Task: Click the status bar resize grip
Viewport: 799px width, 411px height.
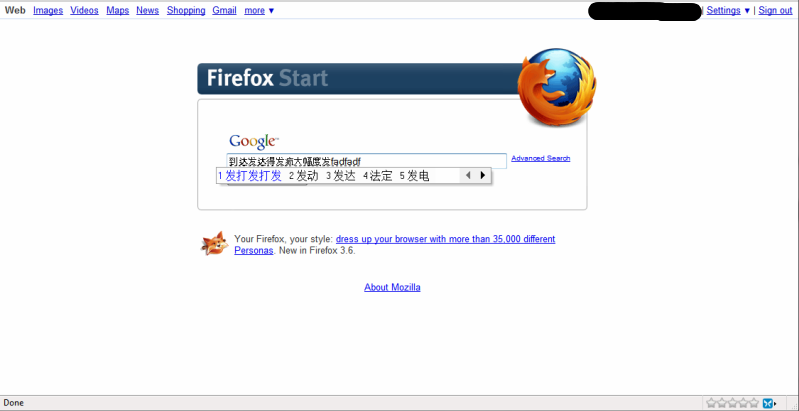Action: point(793,405)
